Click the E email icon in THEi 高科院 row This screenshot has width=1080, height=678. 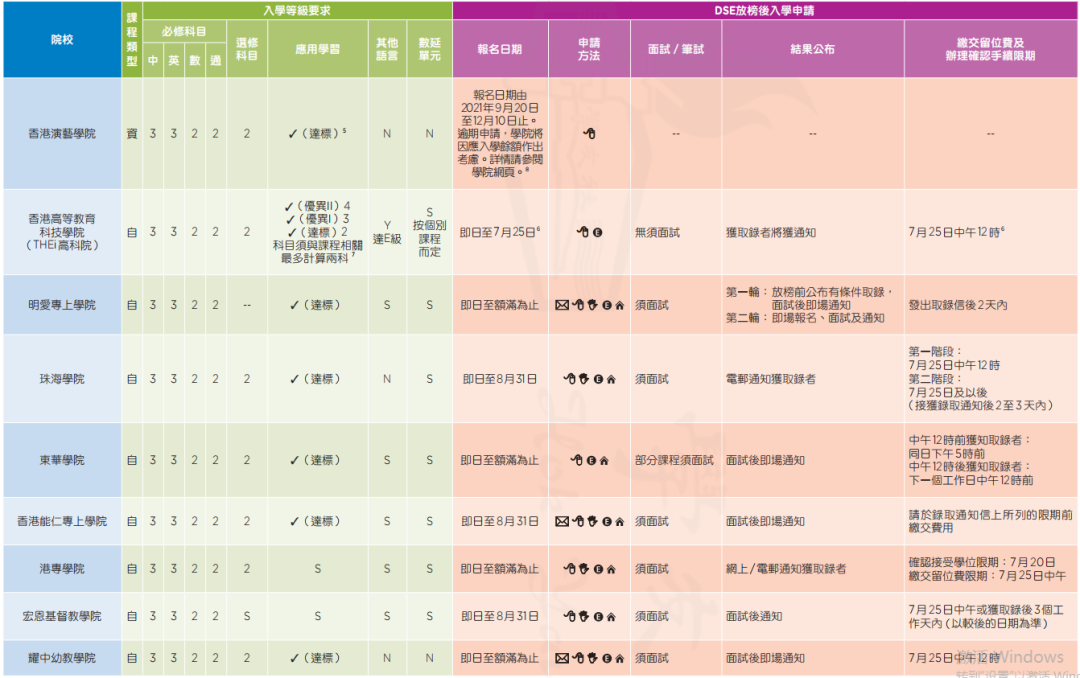click(x=597, y=232)
